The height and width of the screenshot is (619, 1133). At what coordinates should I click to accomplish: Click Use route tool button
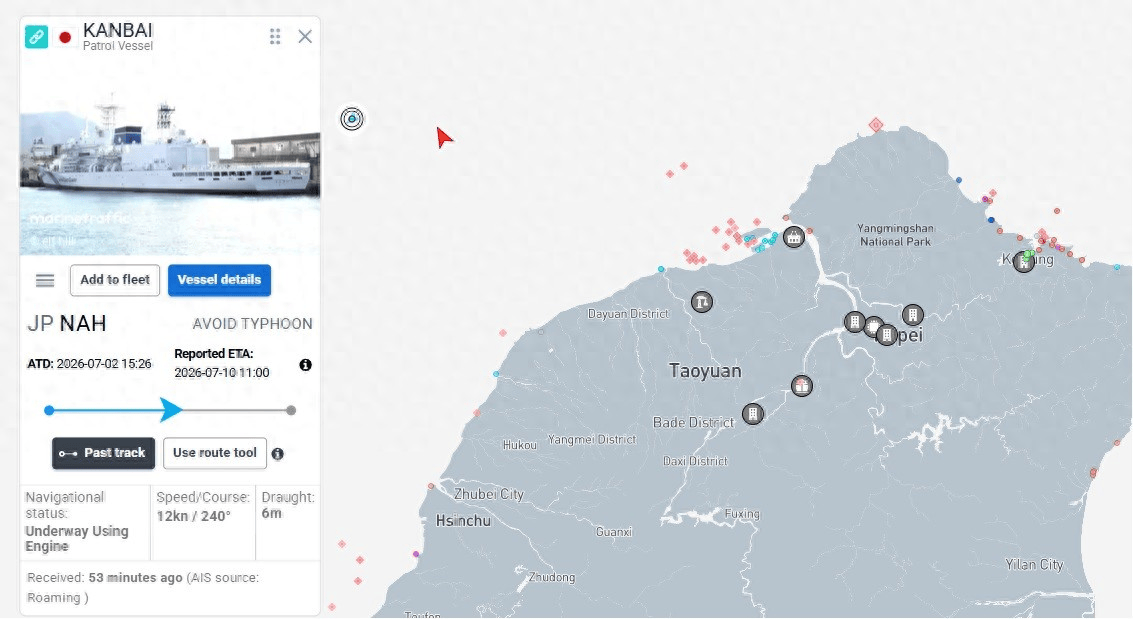click(x=215, y=454)
